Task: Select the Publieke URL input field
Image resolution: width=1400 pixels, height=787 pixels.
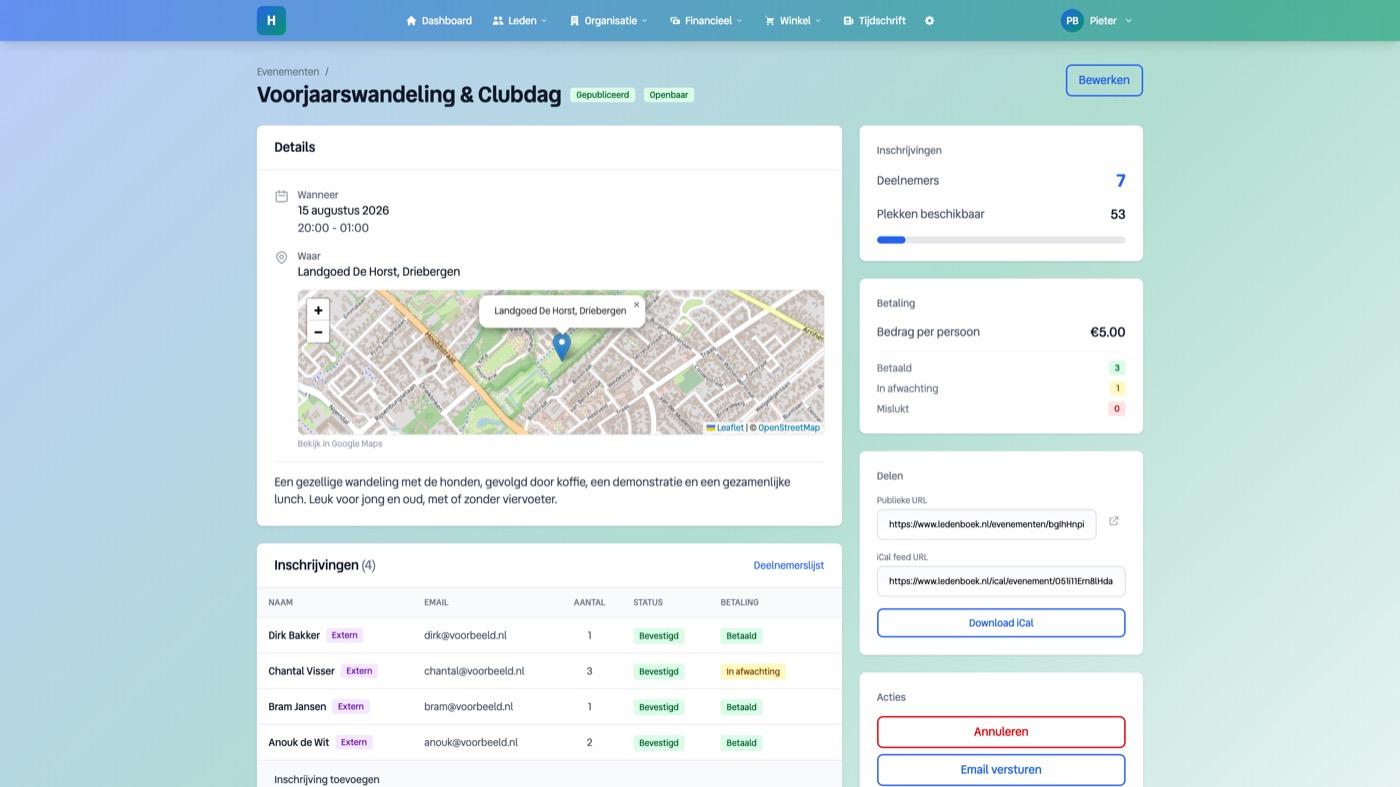Action: tap(986, 524)
